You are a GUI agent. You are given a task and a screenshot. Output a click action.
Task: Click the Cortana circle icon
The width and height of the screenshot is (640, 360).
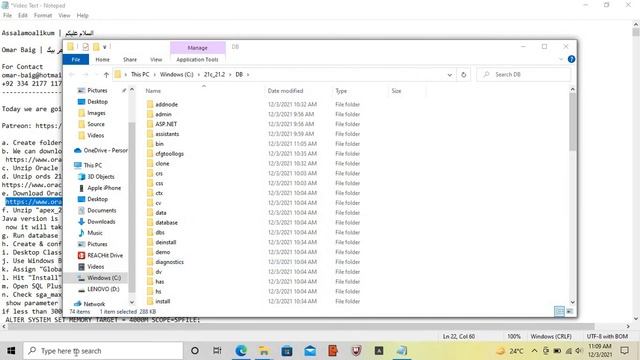pos(195,351)
